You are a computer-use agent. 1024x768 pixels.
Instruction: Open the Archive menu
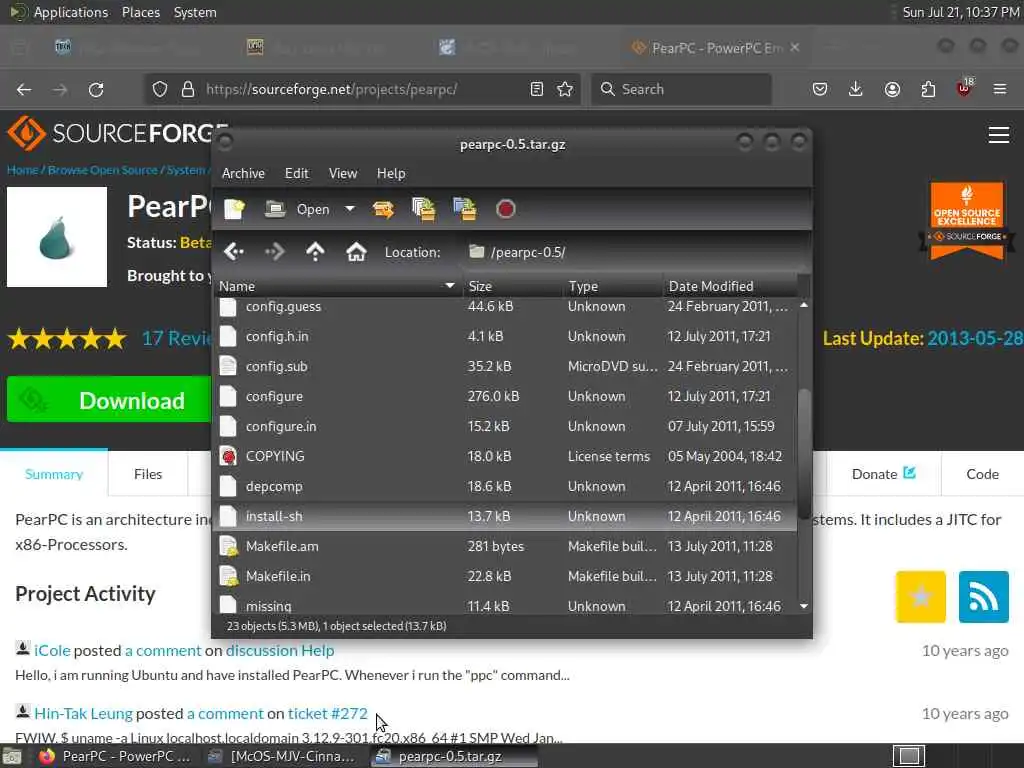pyautogui.click(x=243, y=173)
